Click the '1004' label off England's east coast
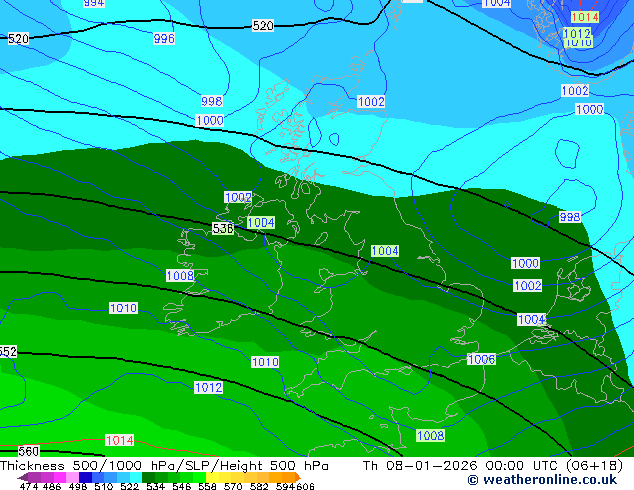This screenshot has width=634, height=490. (385, 251)
